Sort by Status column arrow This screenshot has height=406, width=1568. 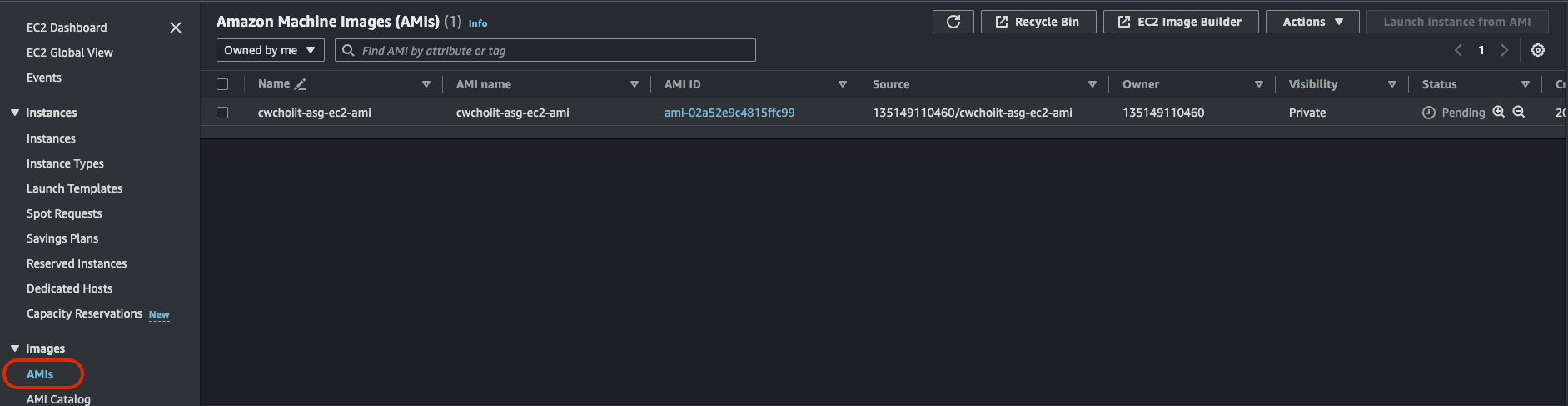tap(1526, 84)
